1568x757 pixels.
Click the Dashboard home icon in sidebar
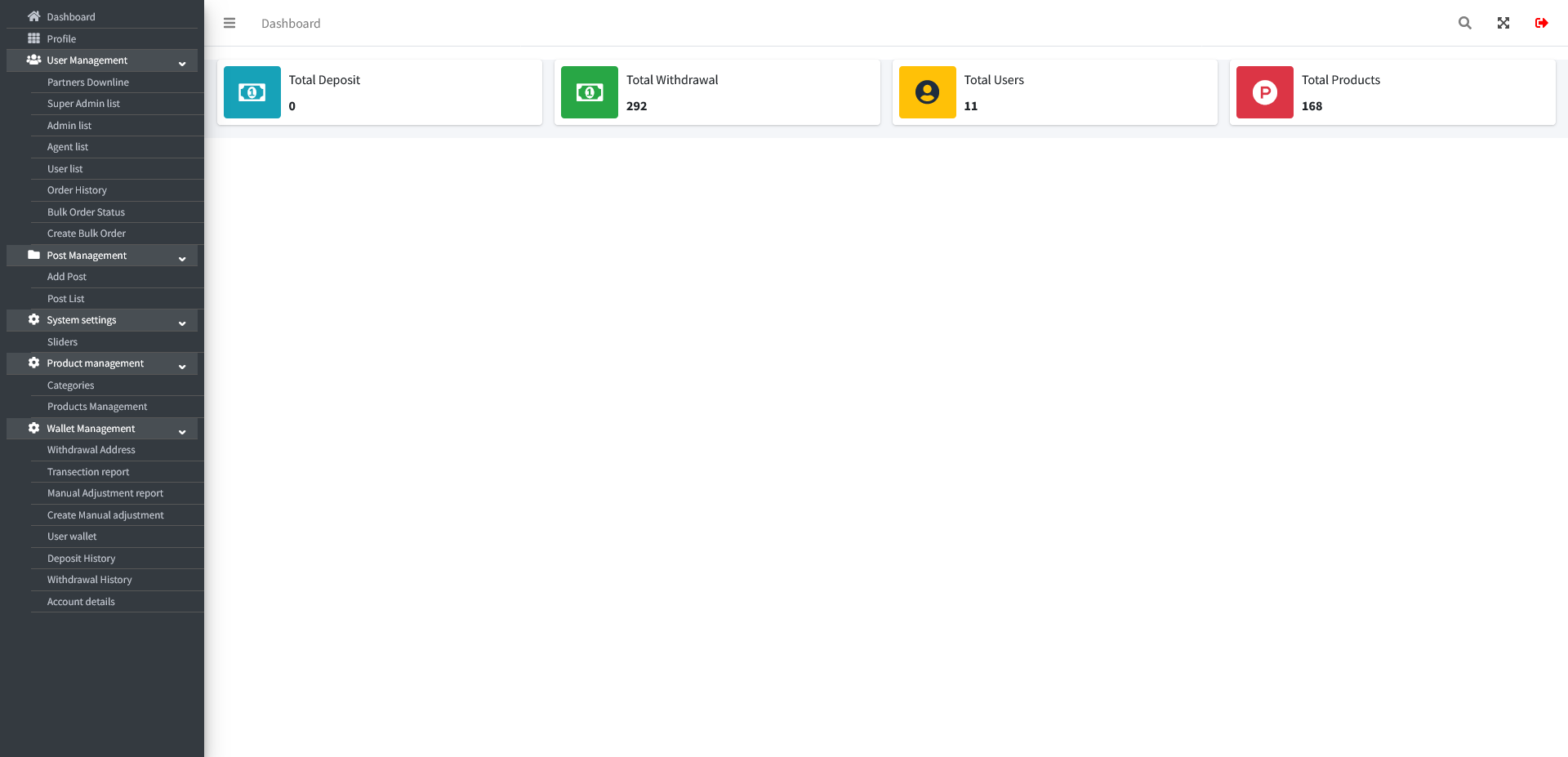pyautogui.click(x=33, y=16)
